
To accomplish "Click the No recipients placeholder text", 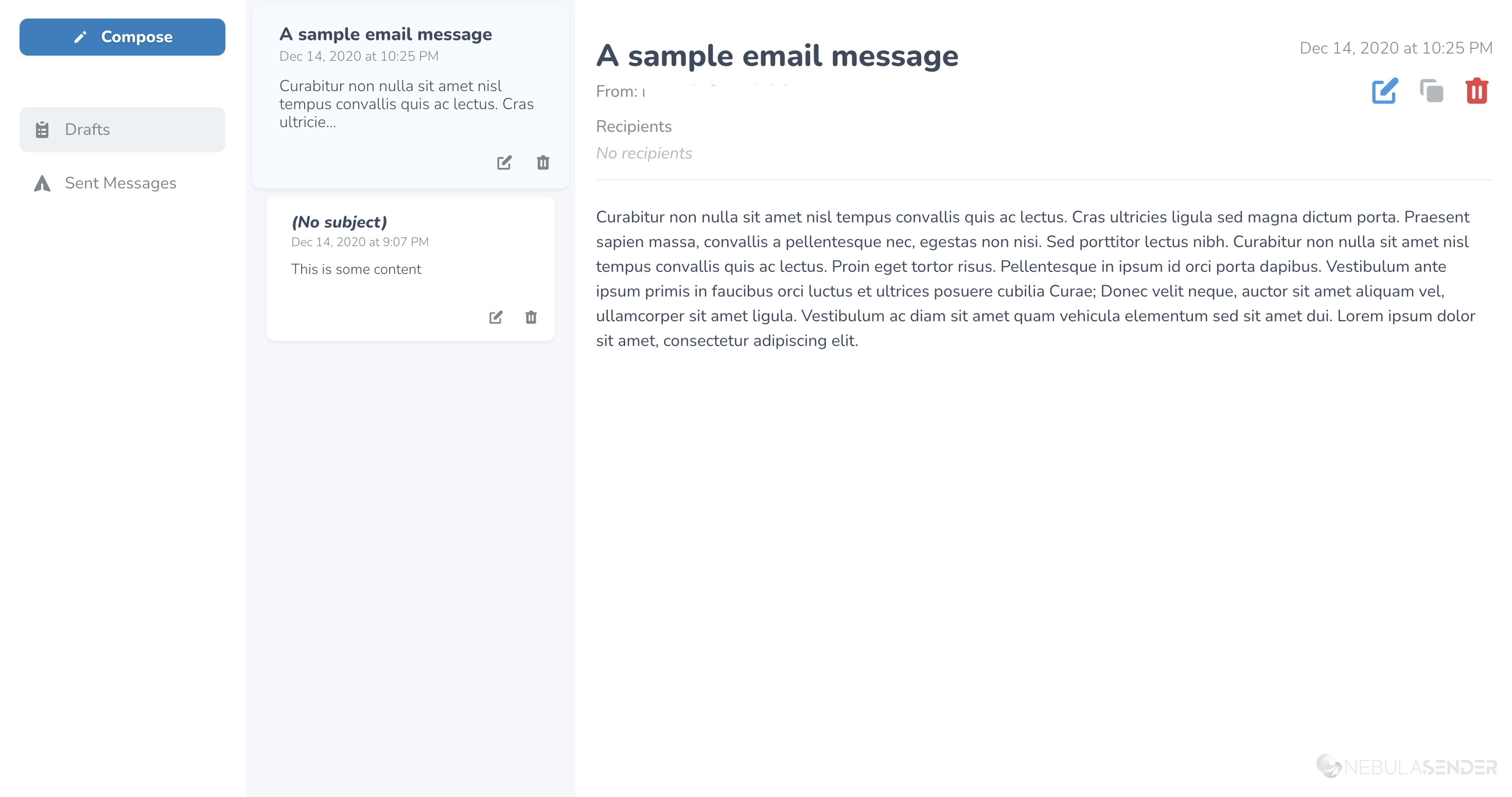I will (644, 153).
